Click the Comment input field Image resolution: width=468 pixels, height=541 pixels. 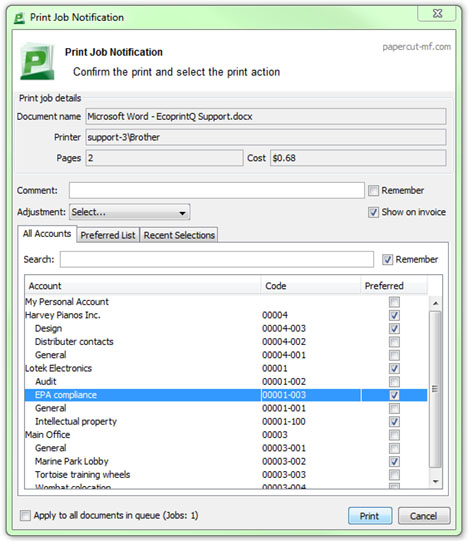point(217,190)
